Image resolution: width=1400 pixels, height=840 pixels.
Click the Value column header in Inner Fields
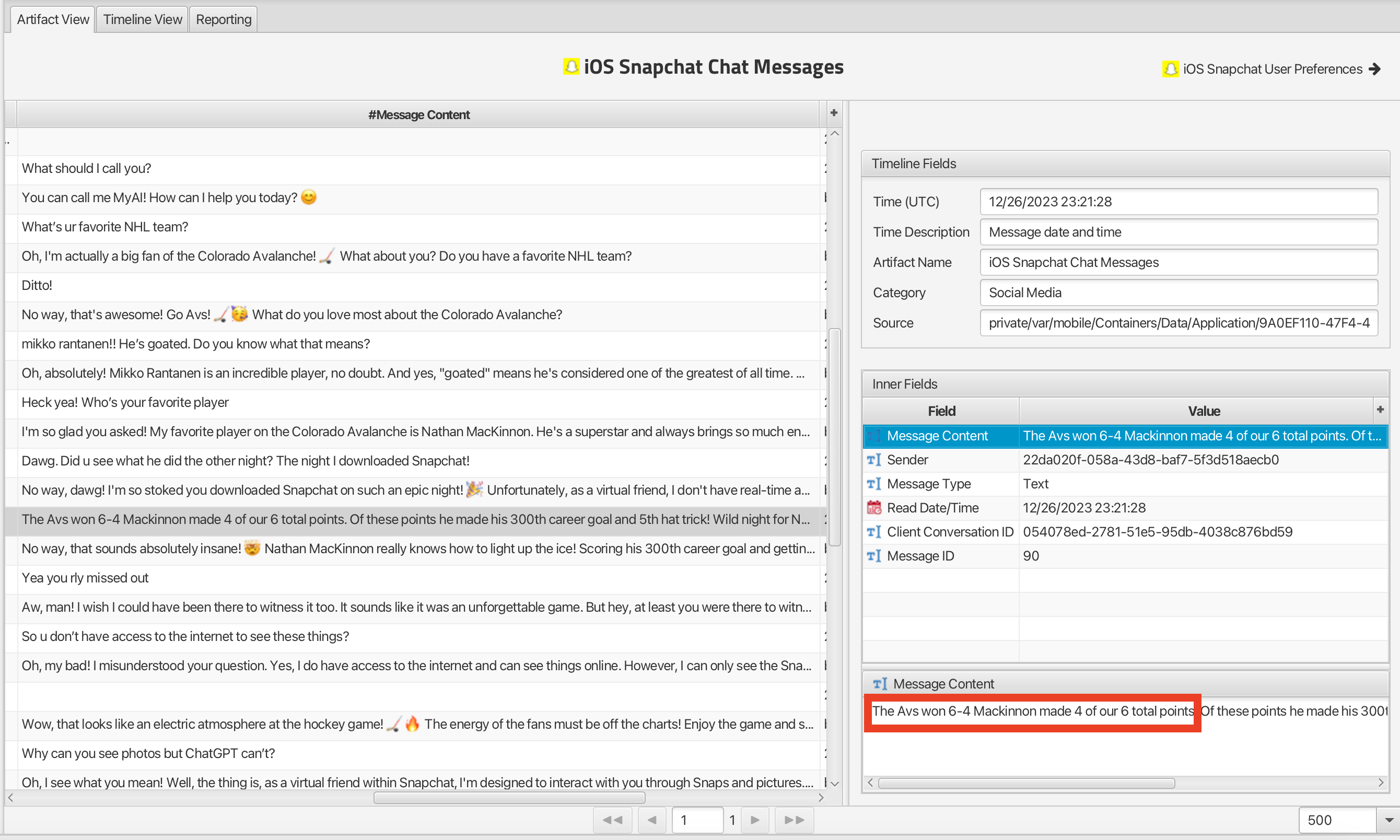click(x=1203, y=411)
